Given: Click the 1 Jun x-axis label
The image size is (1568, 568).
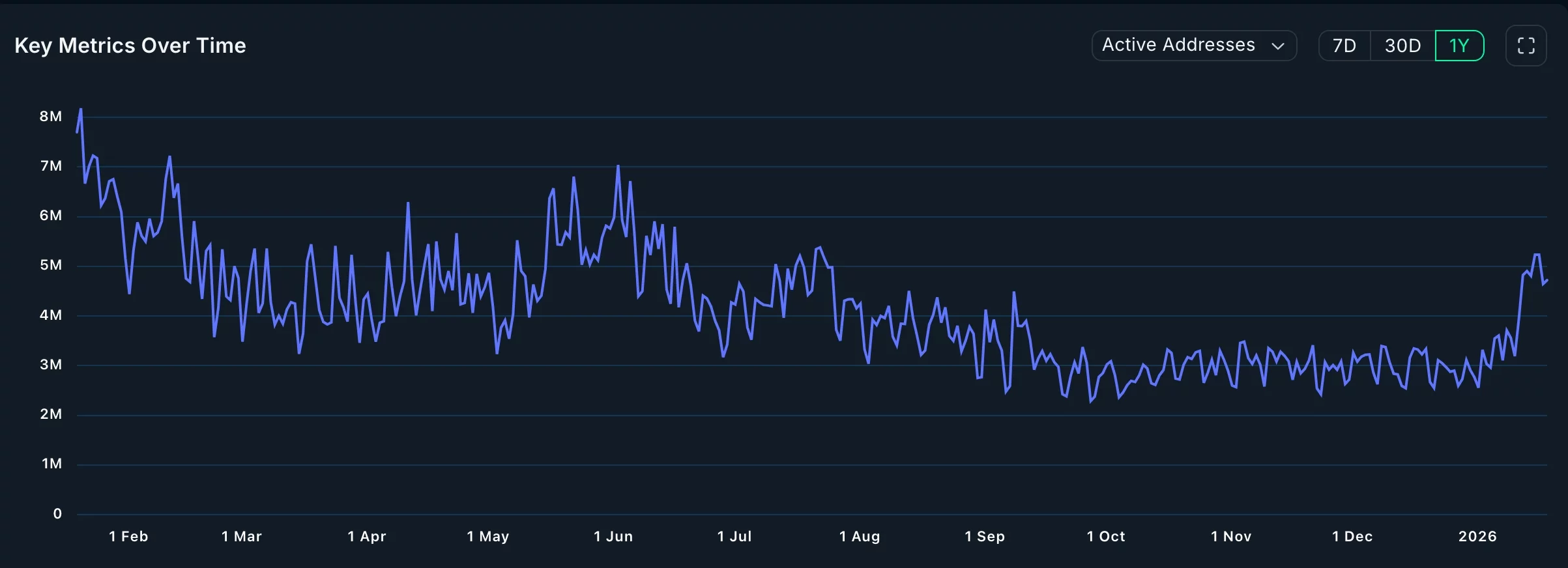Looking at the screenshot, I should [x=613, y=536].
